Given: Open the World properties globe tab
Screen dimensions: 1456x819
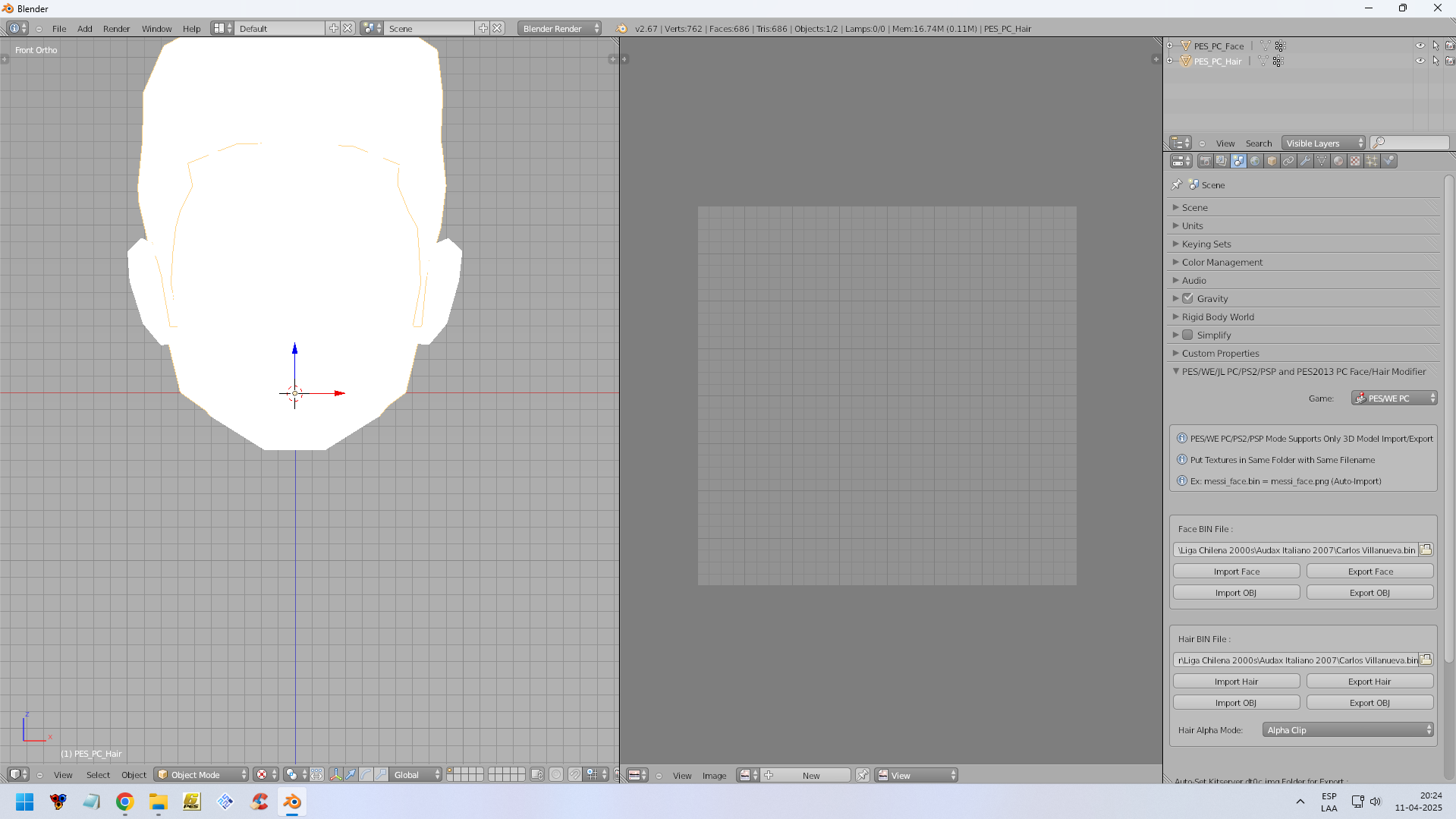Looking at the screenshot, I should [x=1255, y=161].
